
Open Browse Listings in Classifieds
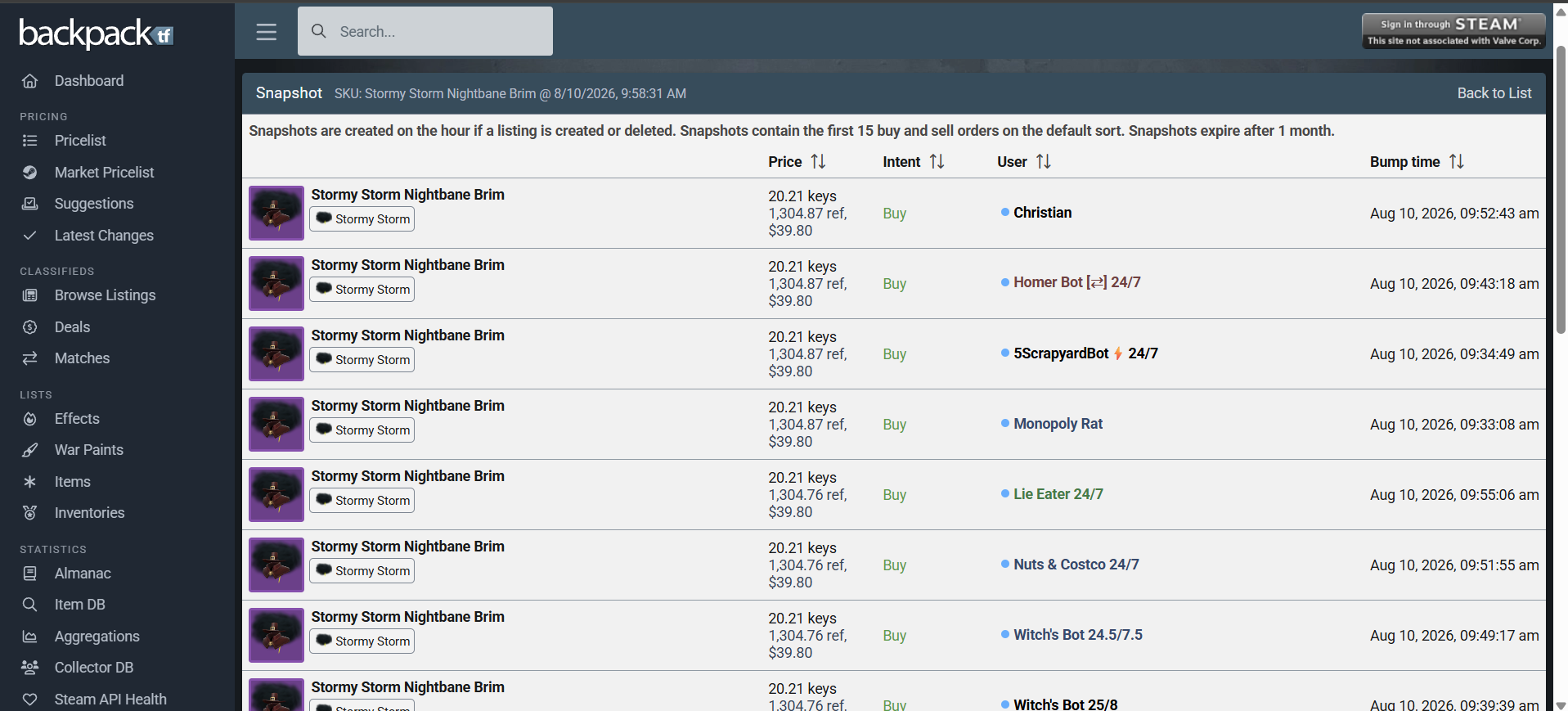pyautogui.click(x=105, y=295)
